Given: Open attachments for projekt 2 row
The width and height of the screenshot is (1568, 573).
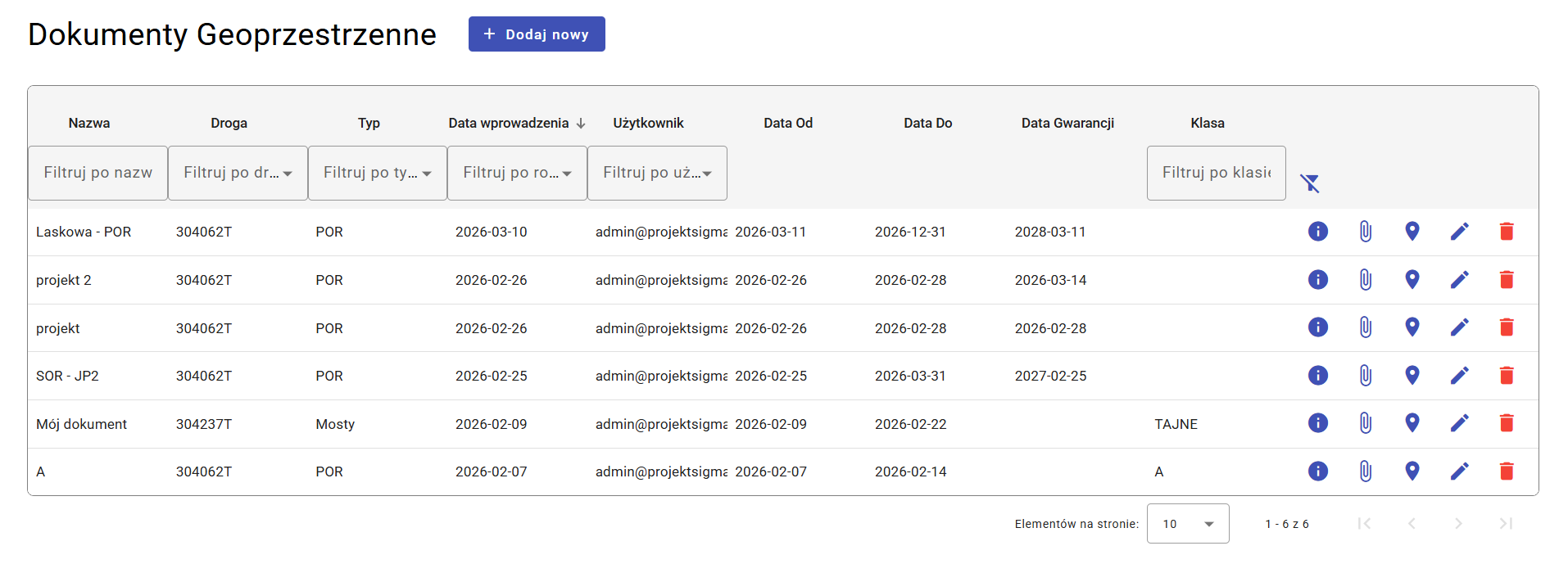Looking at the screenshot, I should pyautogui.click(x=1365, y=280).
